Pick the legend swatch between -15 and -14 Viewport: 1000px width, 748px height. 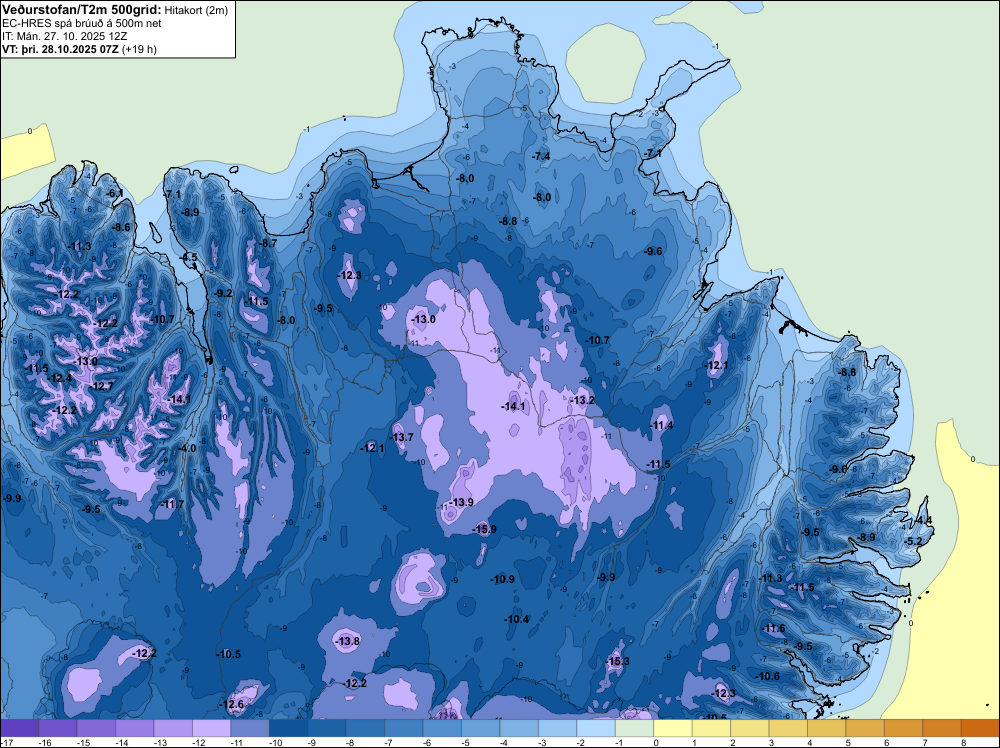[96, 728]
